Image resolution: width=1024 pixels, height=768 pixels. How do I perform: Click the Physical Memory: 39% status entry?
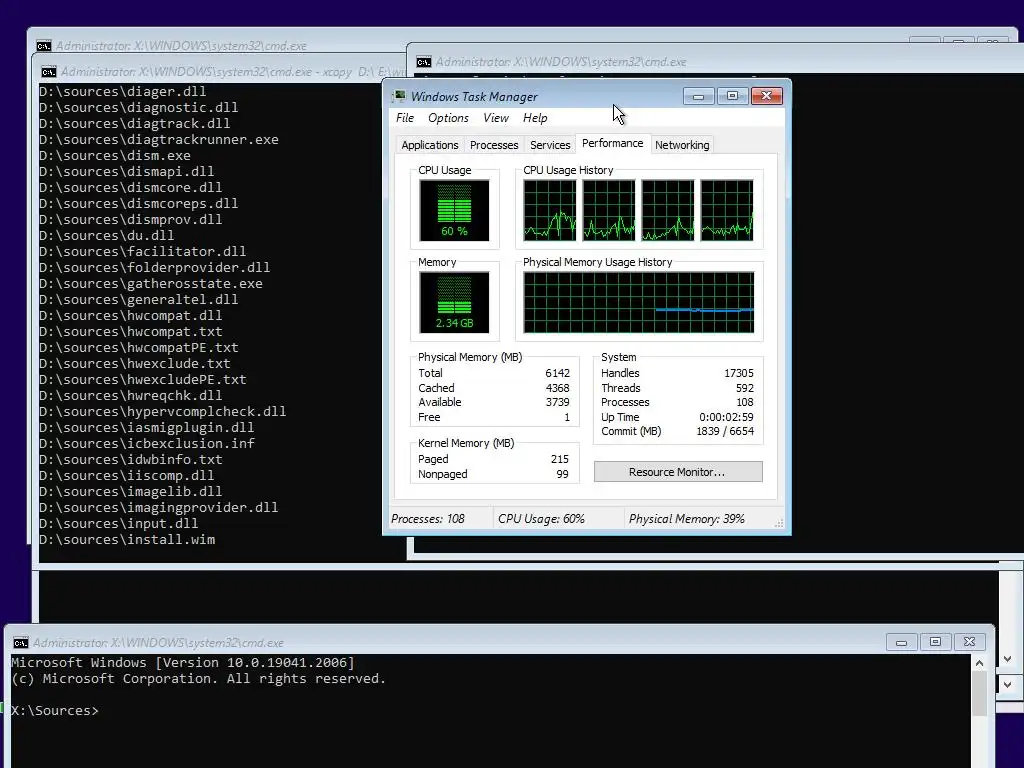tap(686, 519)
